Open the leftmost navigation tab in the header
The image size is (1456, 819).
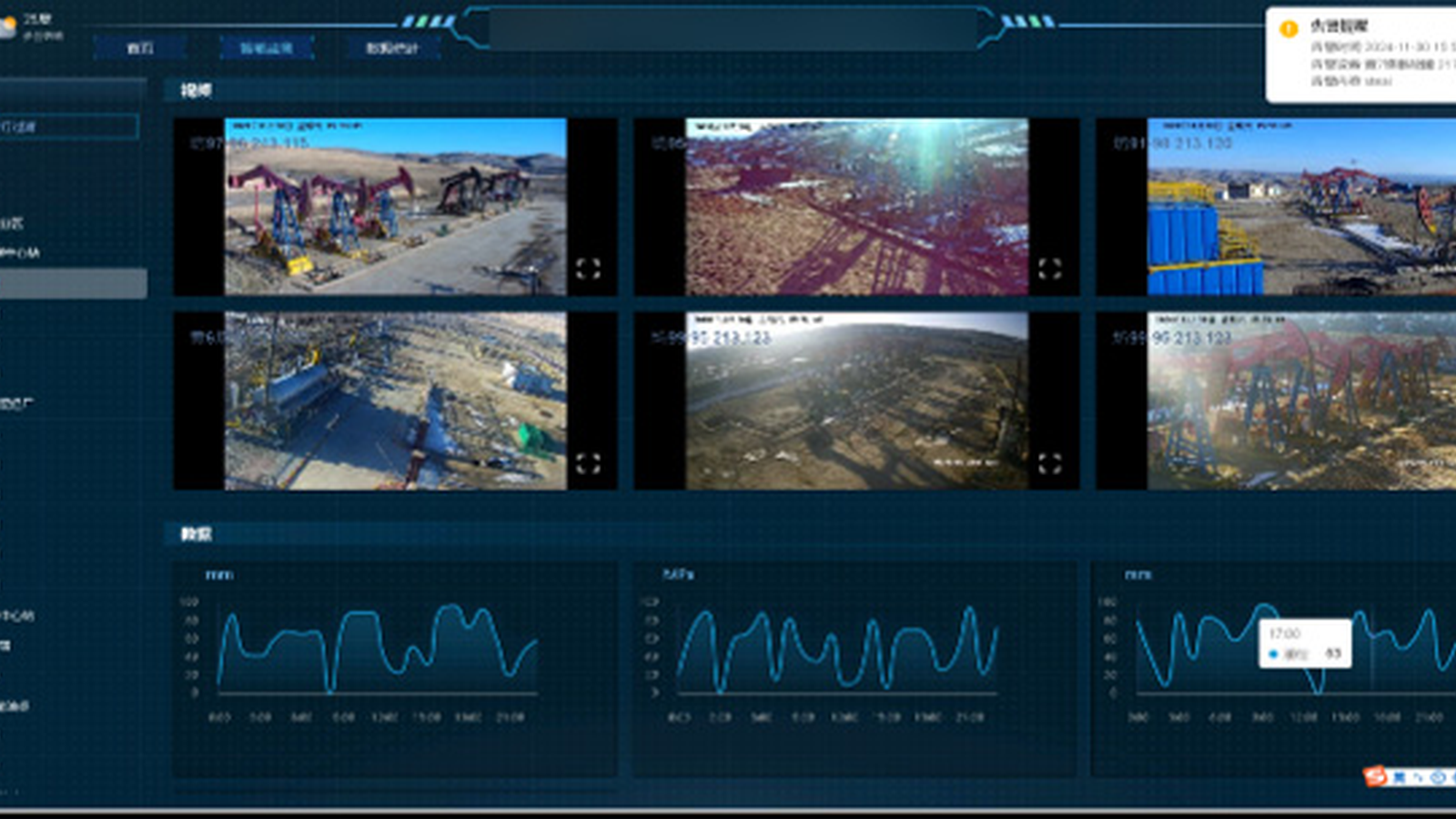click(140, 47)
